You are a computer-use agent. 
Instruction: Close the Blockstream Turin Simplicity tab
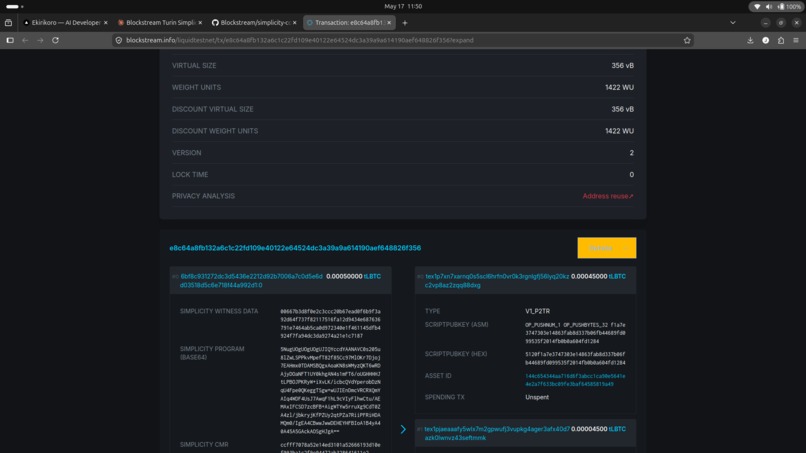pyautogui.click(x=200, y=23)
